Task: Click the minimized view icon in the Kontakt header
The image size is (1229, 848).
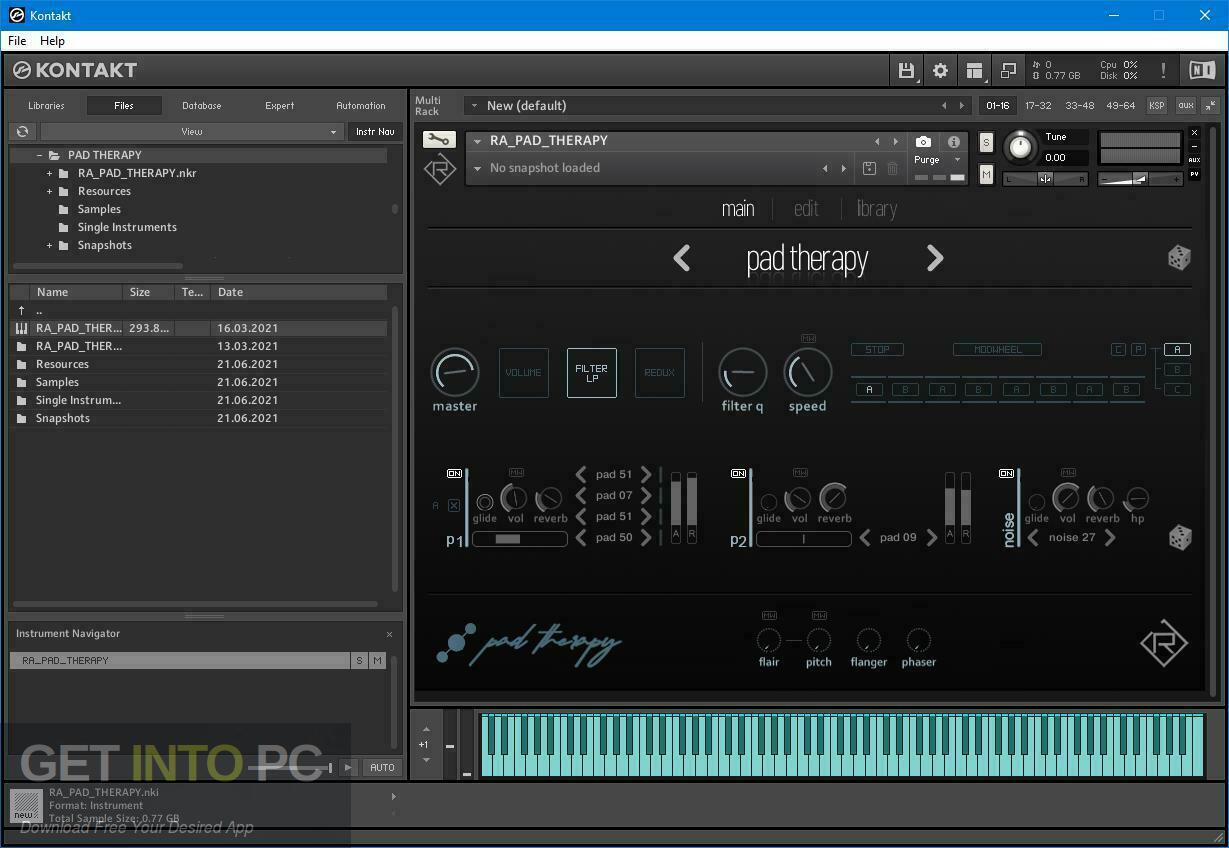Action: [1008, 70]
